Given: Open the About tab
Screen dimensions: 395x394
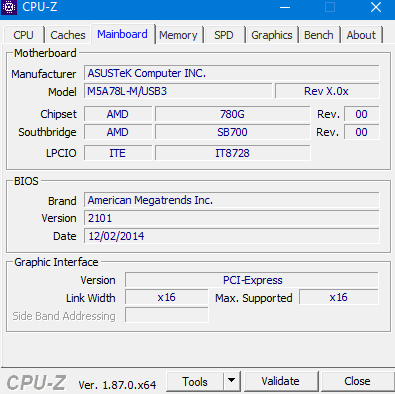Looking at the screenshot, I should coord(361,35).
